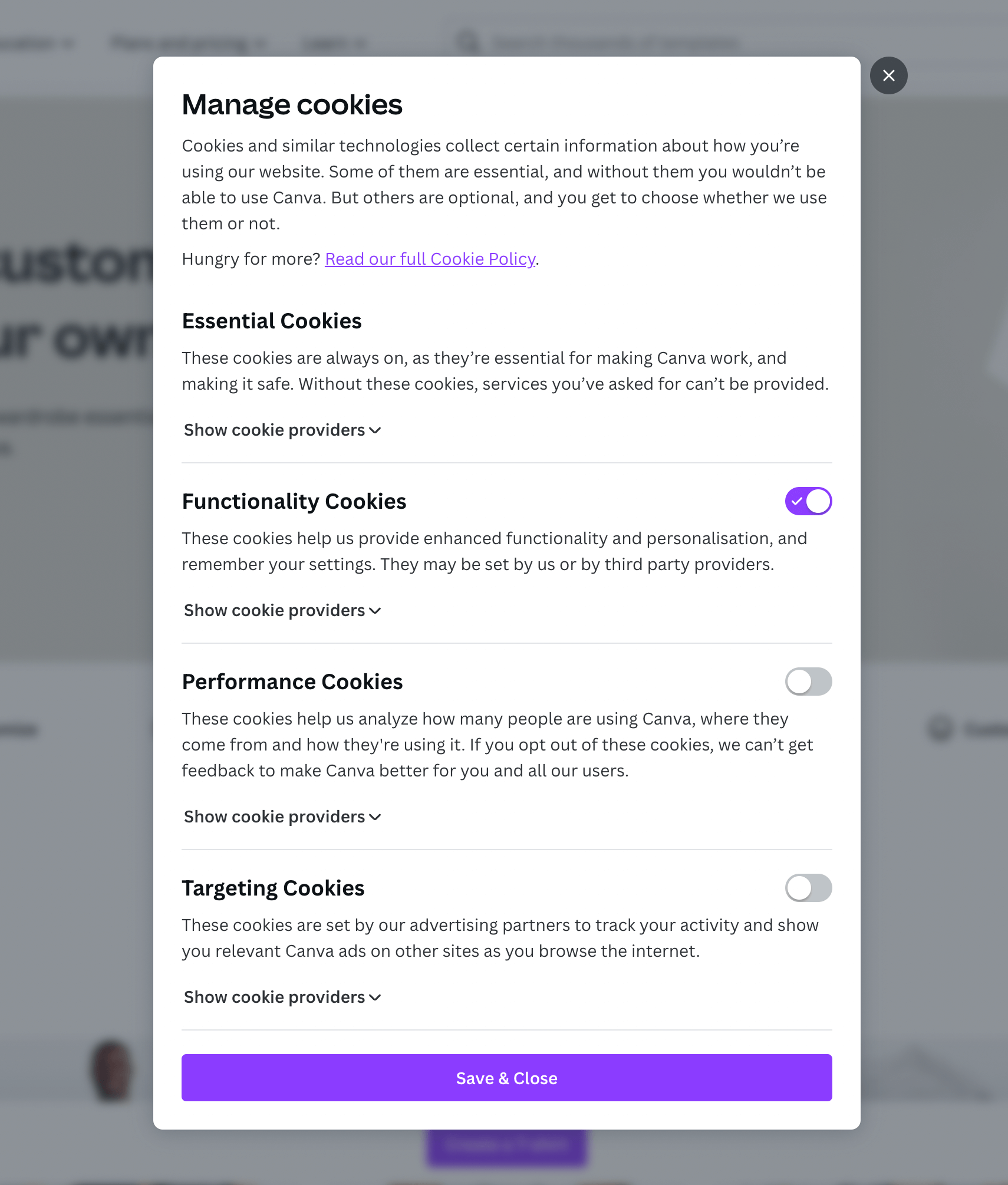The width and height of the screenshot is (1008, 1185).
Task: Open the partially visible leftmost header menu
Action: (x=35, y=43)
